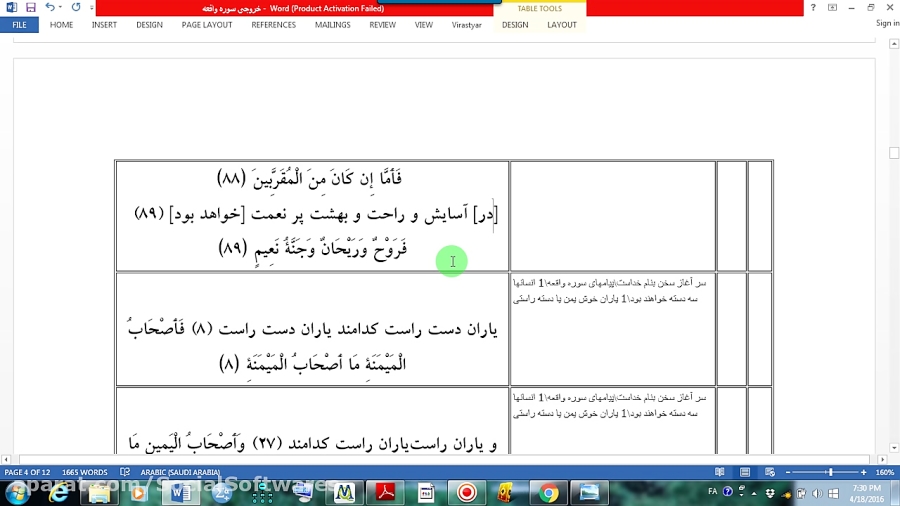
Task: Open the Customize Quick Access Toolbar dropdown
Action: (x=91, y=8)
